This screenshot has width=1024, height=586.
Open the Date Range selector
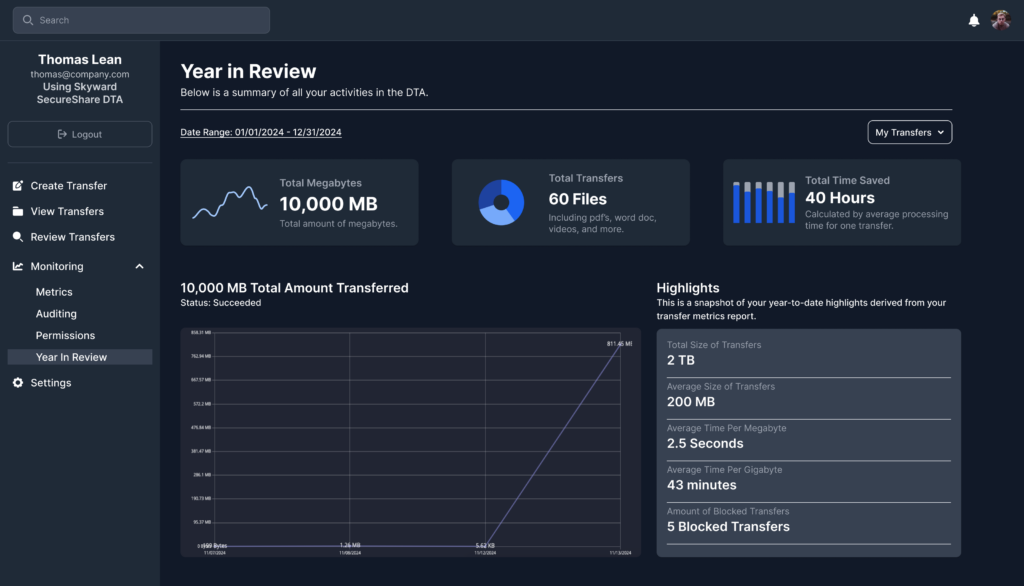point(261,132)
